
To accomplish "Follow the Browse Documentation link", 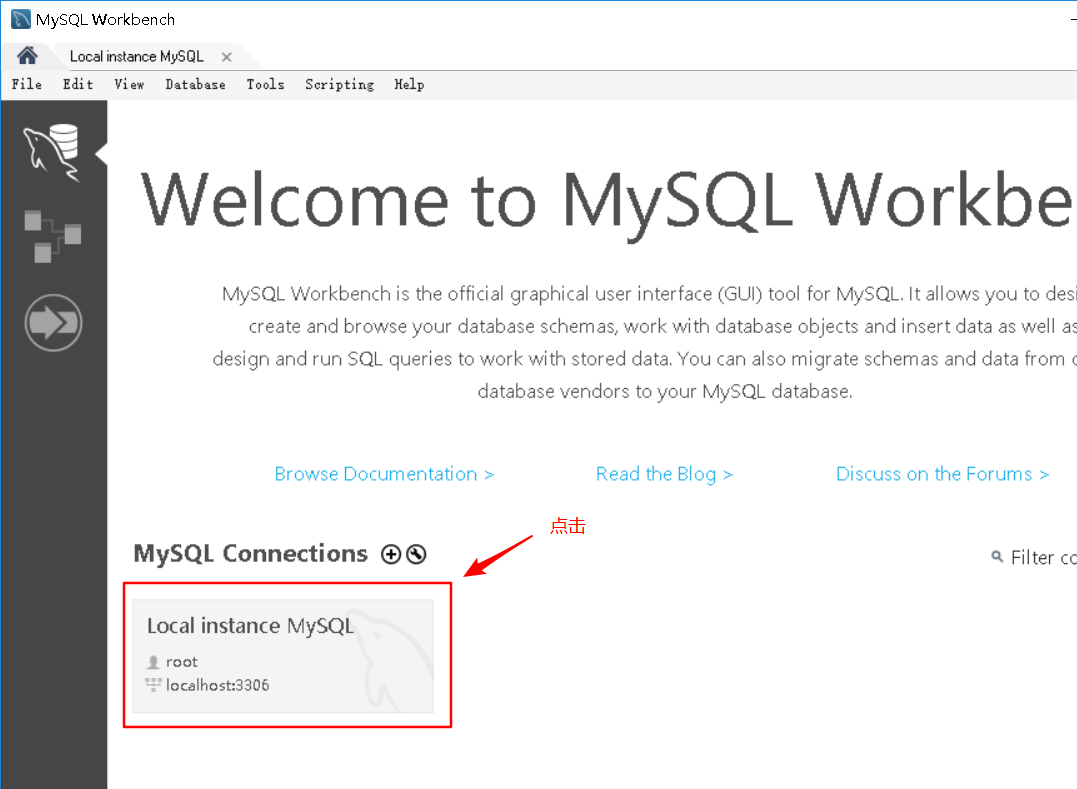I will click(x=384, y=473).
